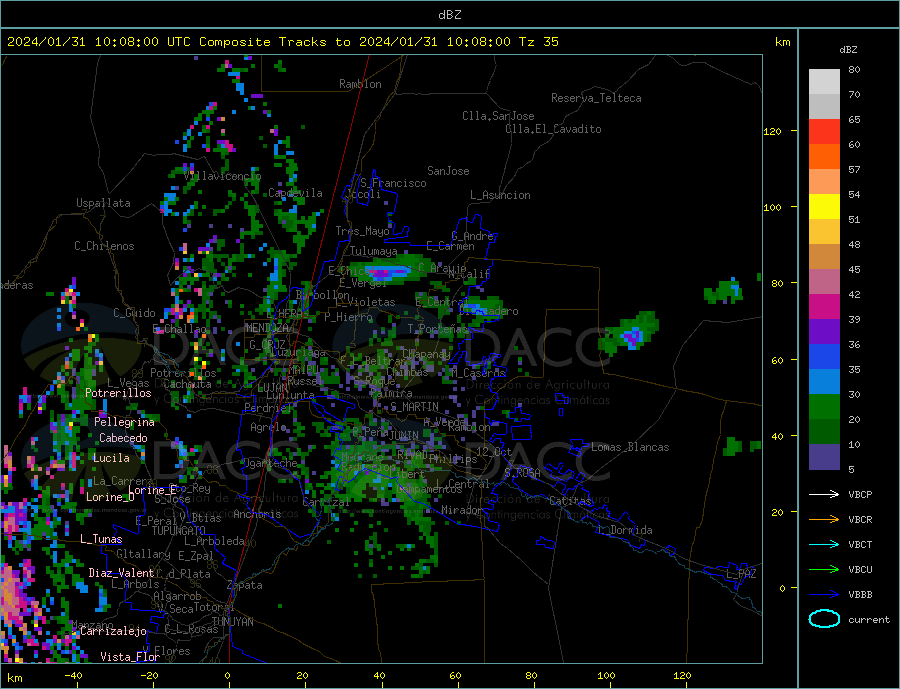Image resolution: width=900 pixels, height=689 pixels.
Task: Click the L_Asuncion place label
Action: 501,195
